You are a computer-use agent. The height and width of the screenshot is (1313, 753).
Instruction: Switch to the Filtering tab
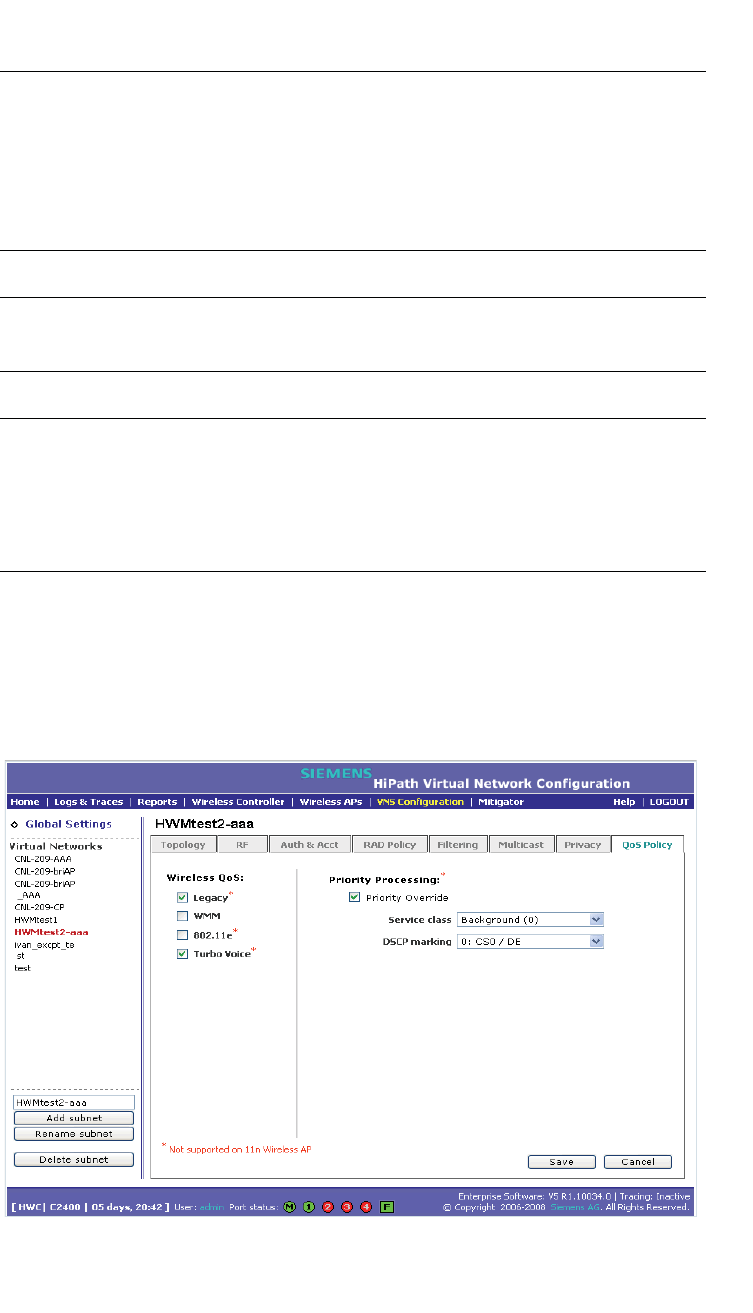458,845
